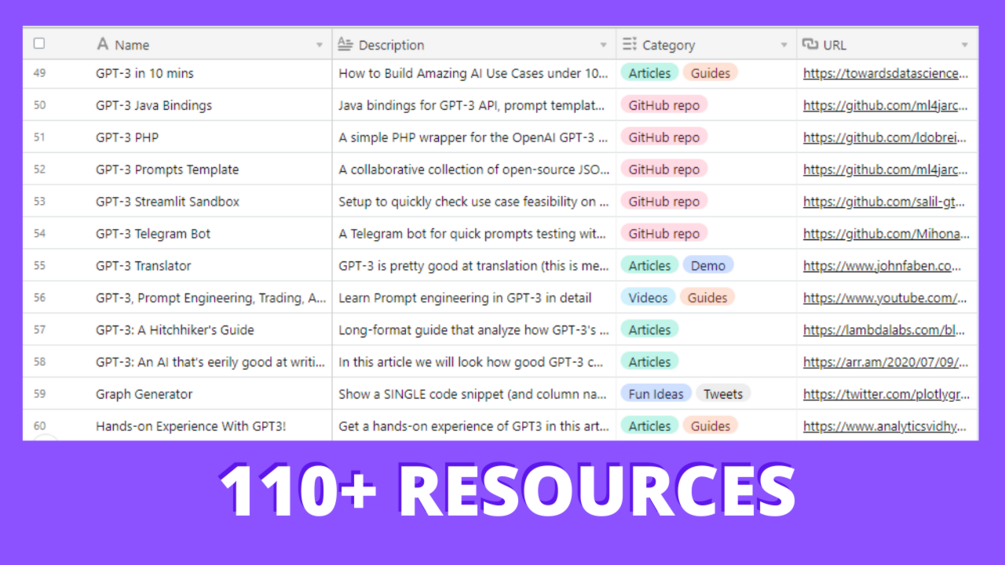Open the twitter.com link for Graph Generator
The width and height of the screenshot is (1005, 565).
886,393
